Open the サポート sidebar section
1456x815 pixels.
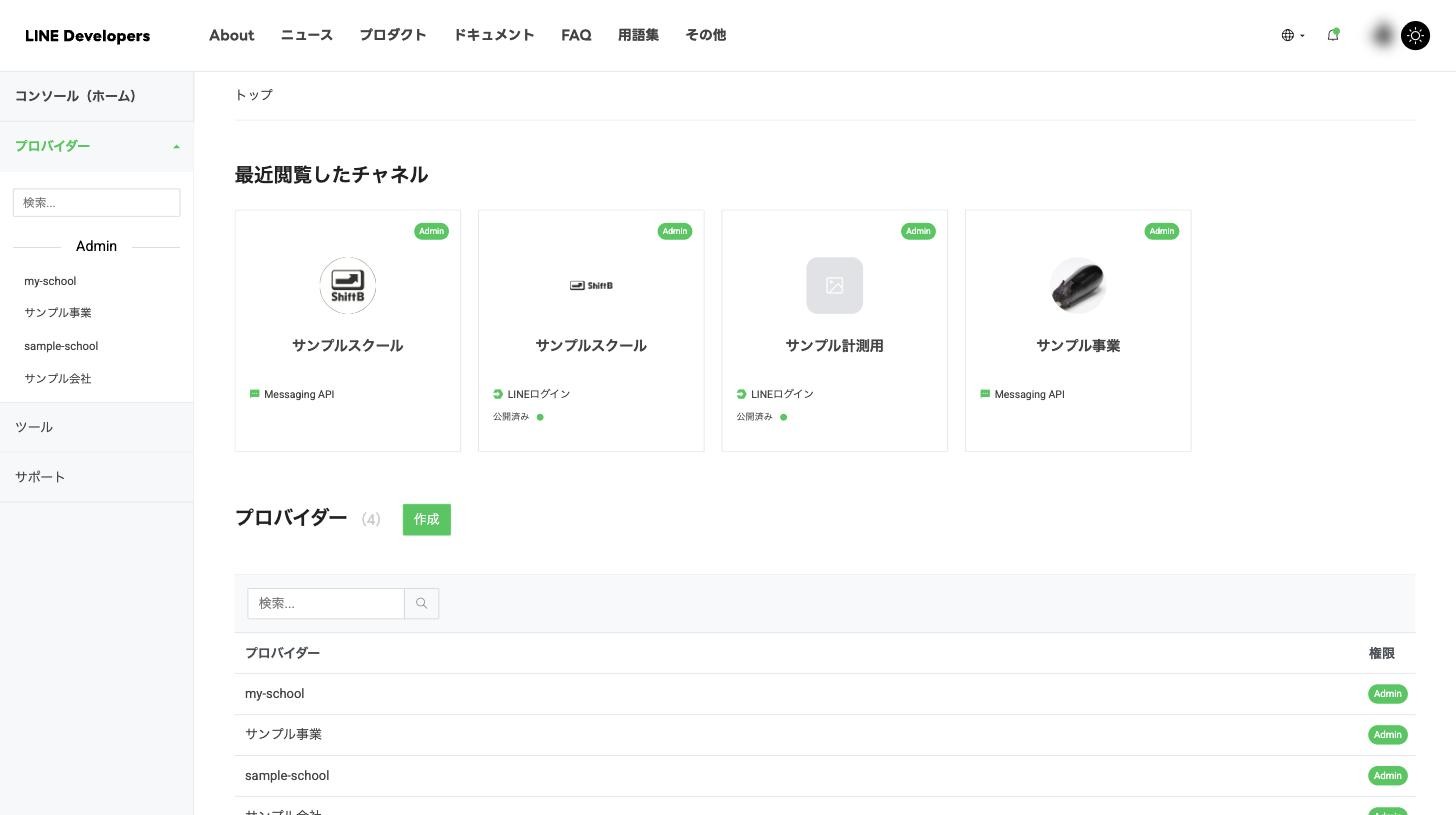[x=97, y=477]
